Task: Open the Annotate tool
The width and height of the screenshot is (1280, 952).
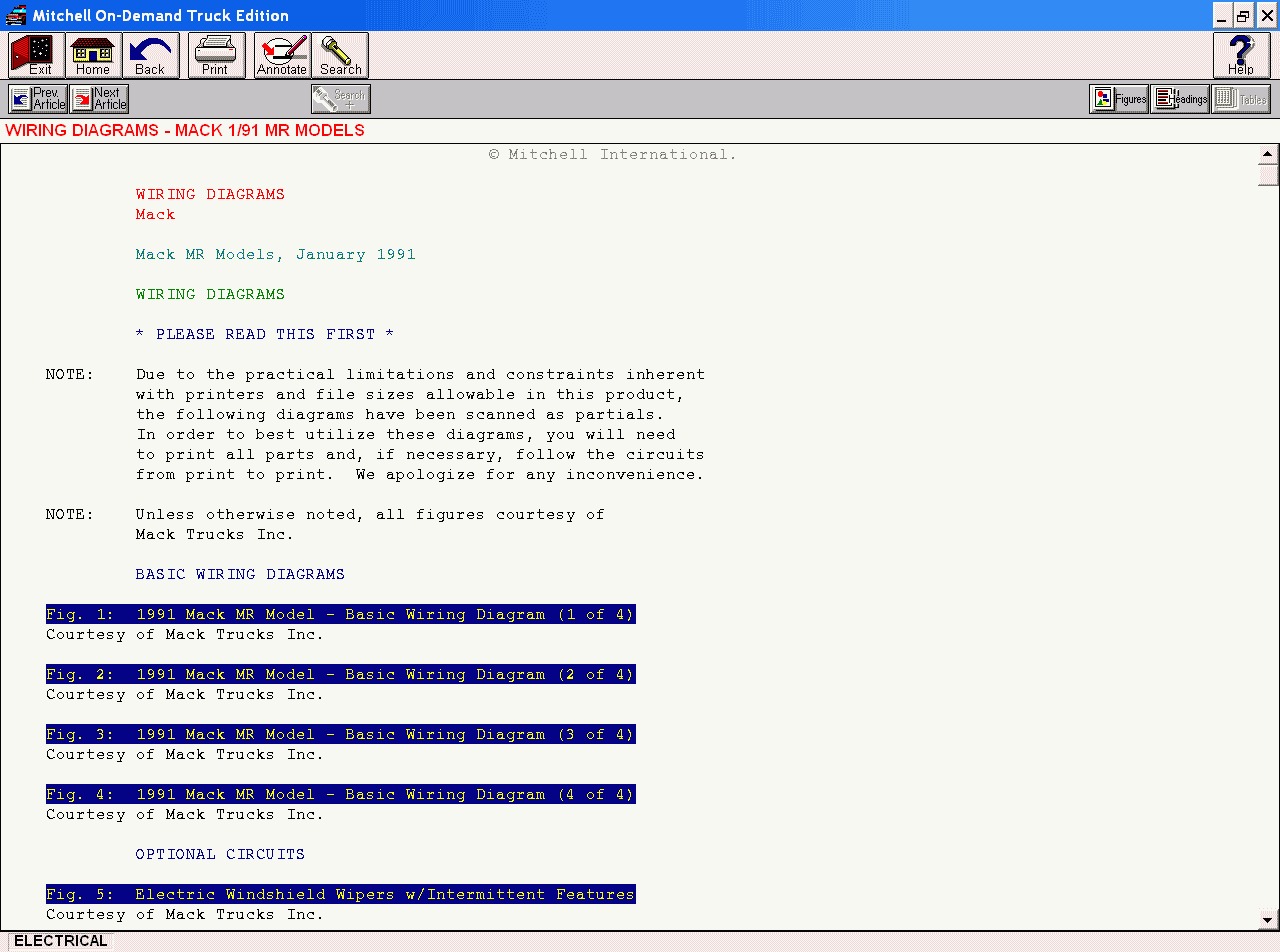Action: pyautogui.click(x=282, y=55)
